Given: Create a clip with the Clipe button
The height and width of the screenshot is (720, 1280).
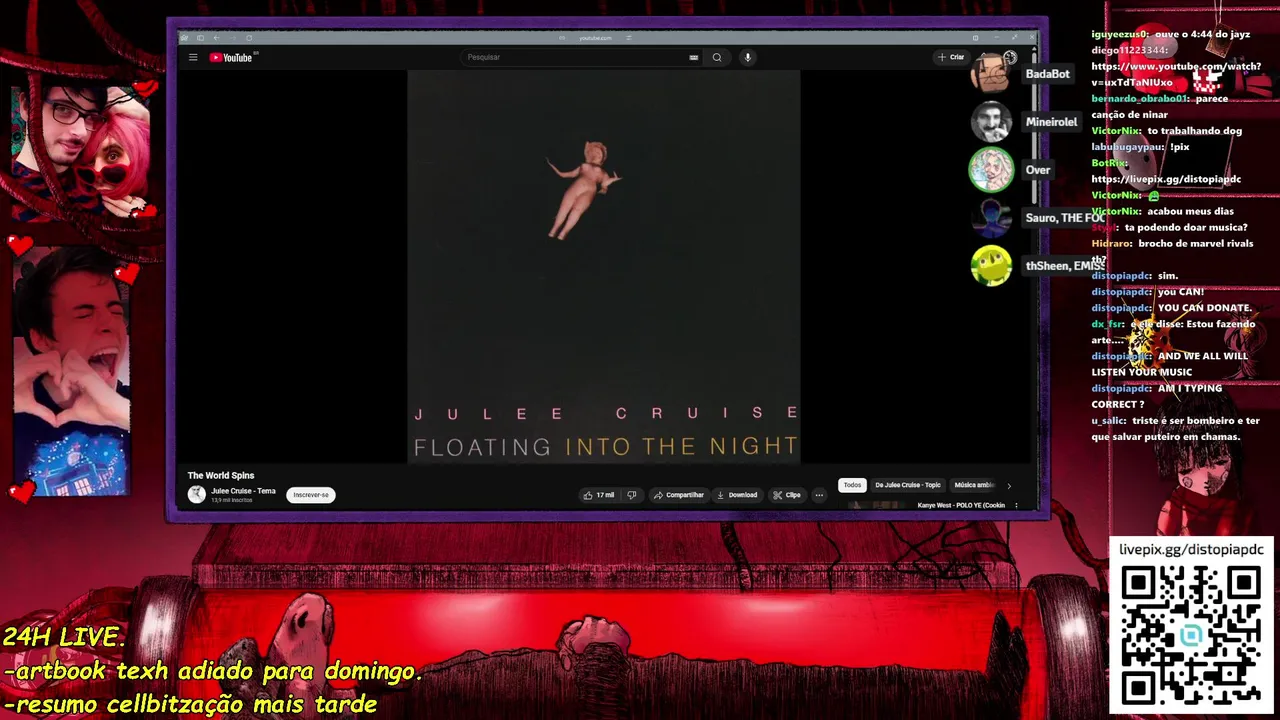Looking at the screenshot, I should tap(786, 495).
